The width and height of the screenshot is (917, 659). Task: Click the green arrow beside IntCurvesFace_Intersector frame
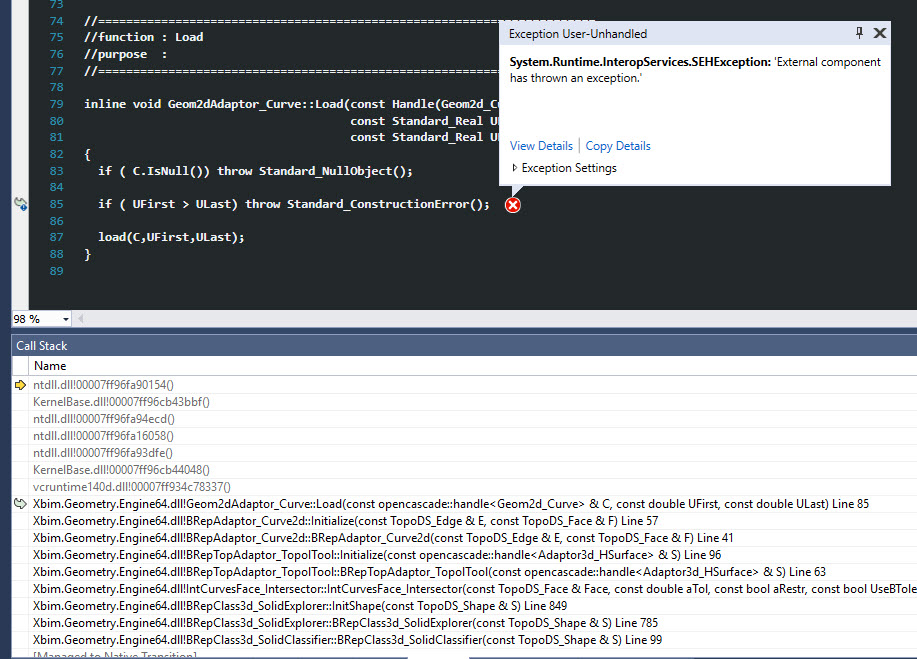pyautogui.click(x=22, y=589)
